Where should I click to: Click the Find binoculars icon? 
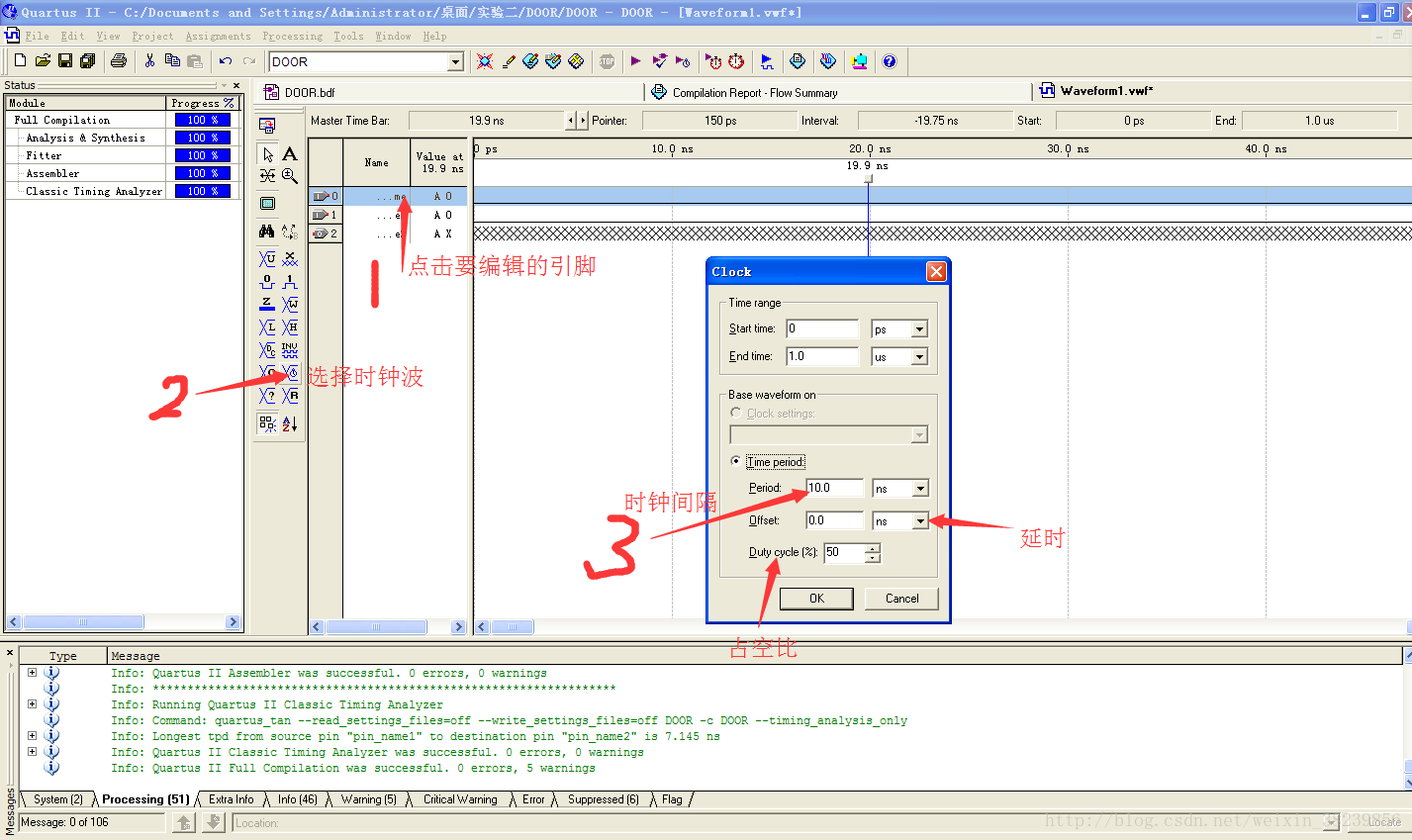pyautogui.click(x=267, y=232)
